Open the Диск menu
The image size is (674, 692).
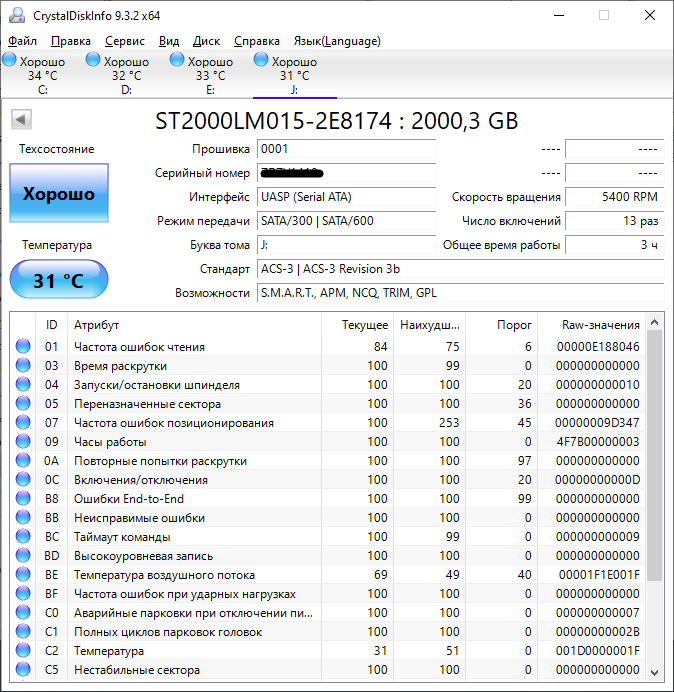[x=206, y=41]
